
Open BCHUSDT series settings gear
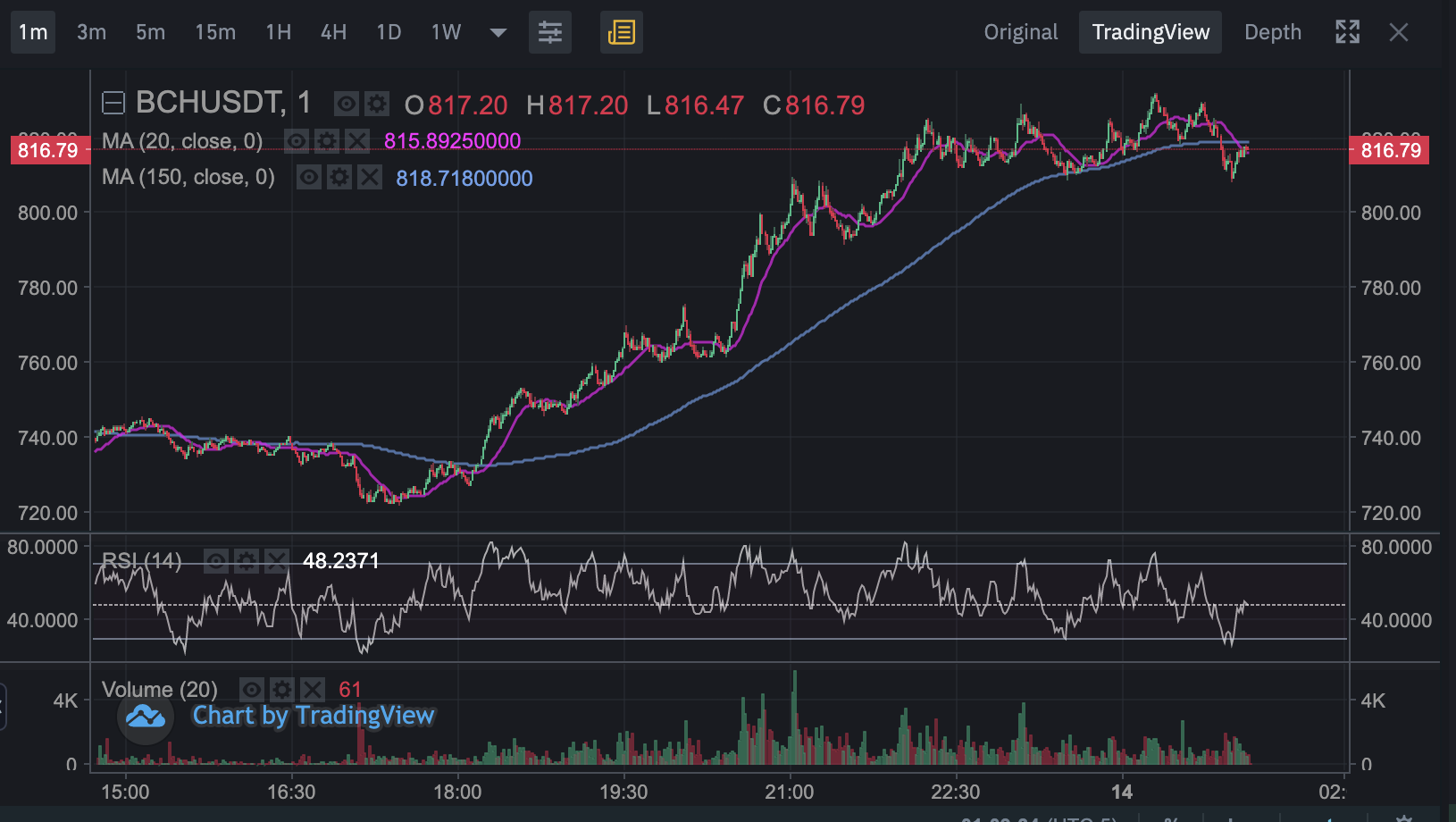point(377,105)
